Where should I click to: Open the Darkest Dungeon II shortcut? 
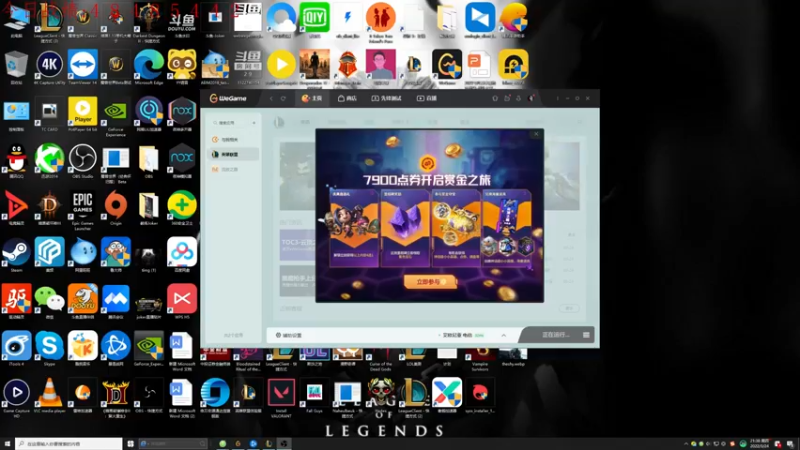[148, 23]
